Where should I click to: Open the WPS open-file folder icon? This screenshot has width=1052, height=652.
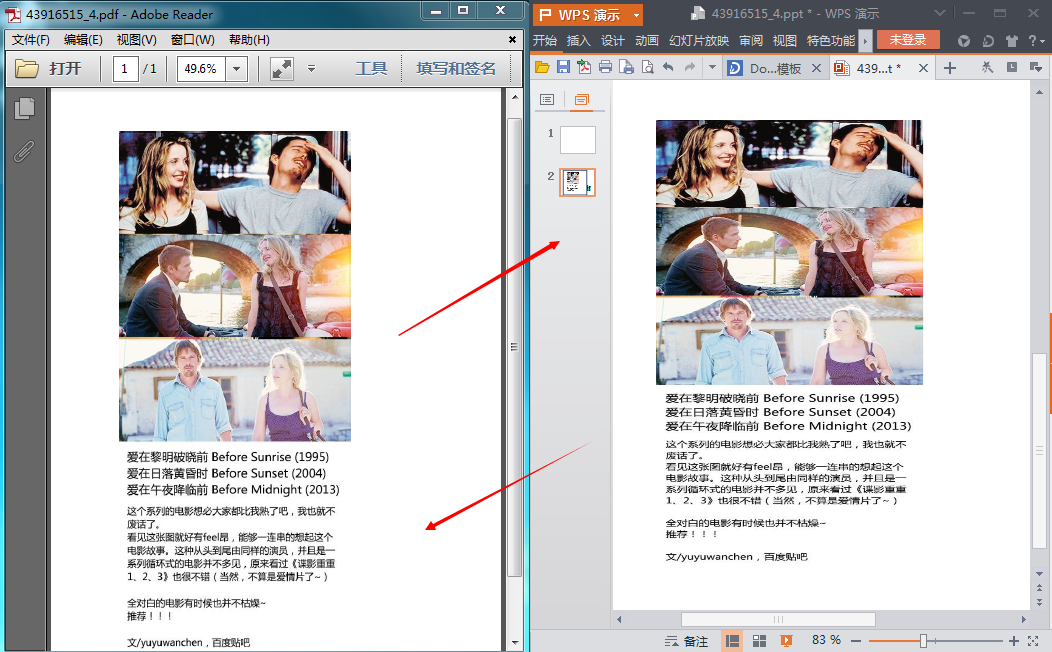click(542, 67)
